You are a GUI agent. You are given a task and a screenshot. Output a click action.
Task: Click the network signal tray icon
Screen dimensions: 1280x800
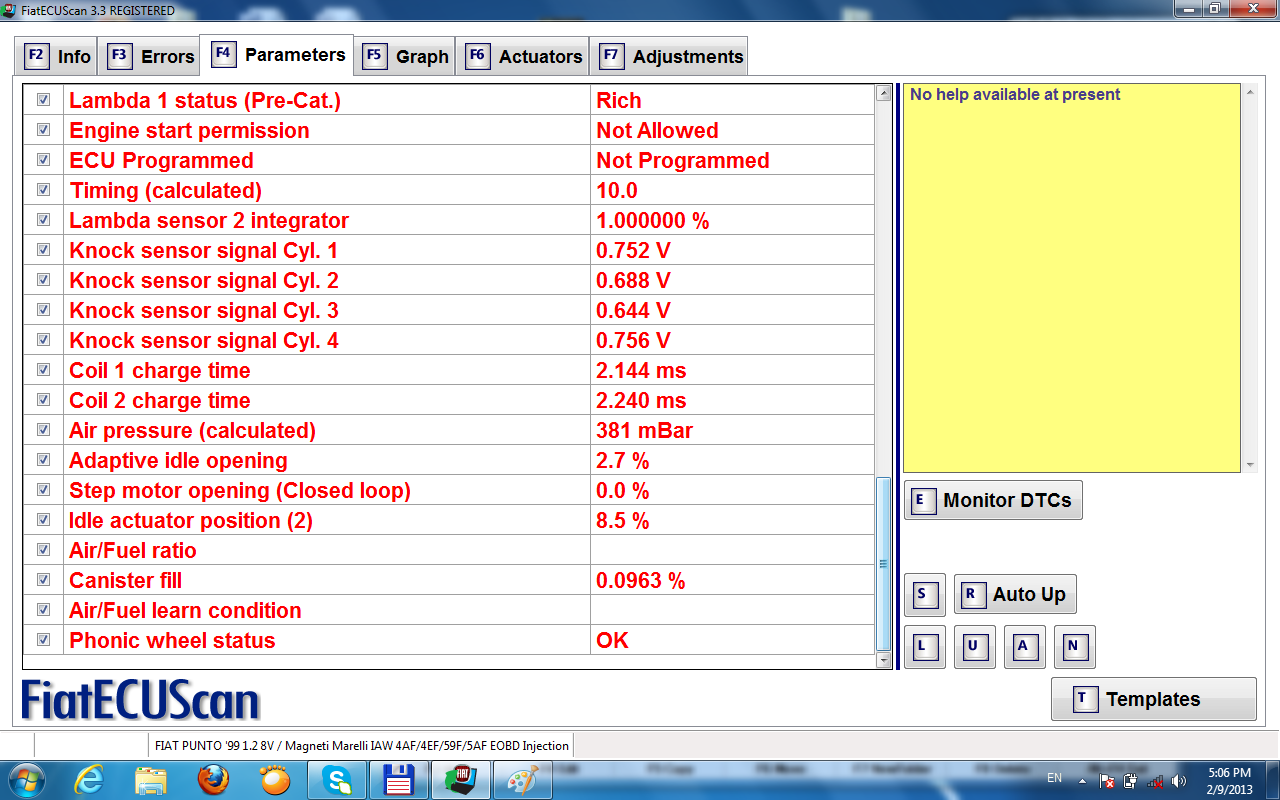1155,781
